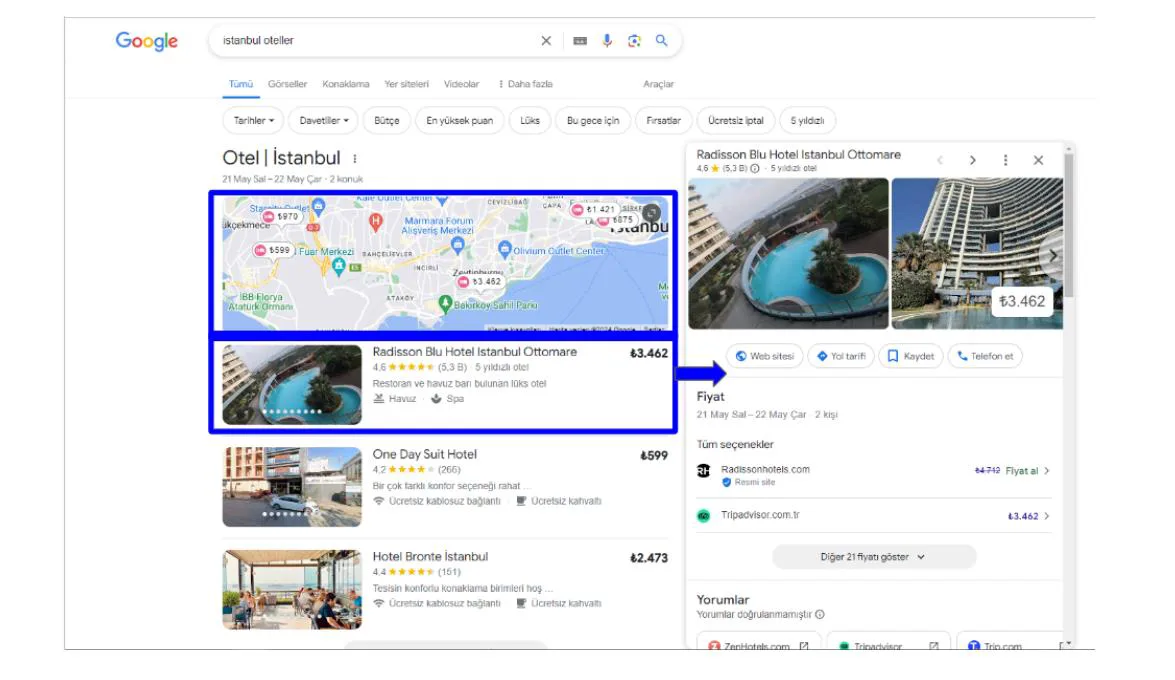Click the large pool photo in the hotel panel
The width and height of the screenshot is (1175, 680).
click(x=788, y=253)
